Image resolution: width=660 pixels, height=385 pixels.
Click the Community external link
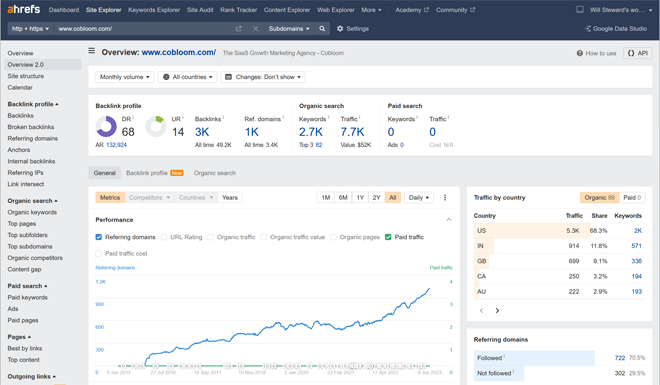(455, 10)
